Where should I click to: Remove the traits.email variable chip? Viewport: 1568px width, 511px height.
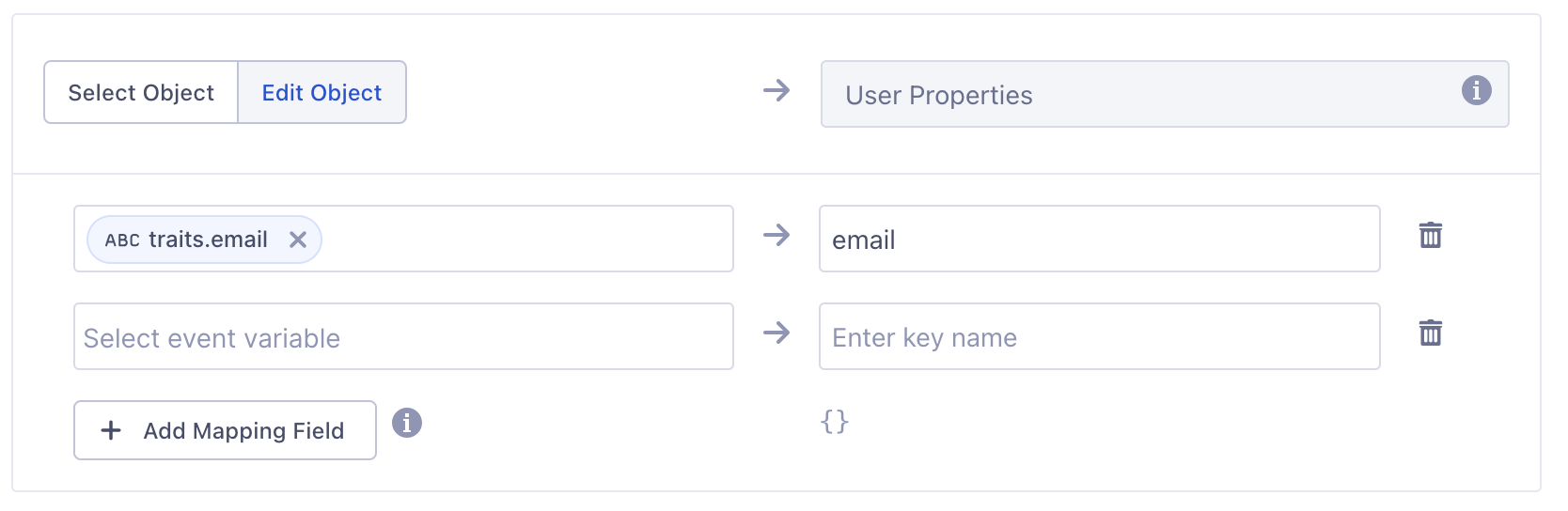(298, 240)
